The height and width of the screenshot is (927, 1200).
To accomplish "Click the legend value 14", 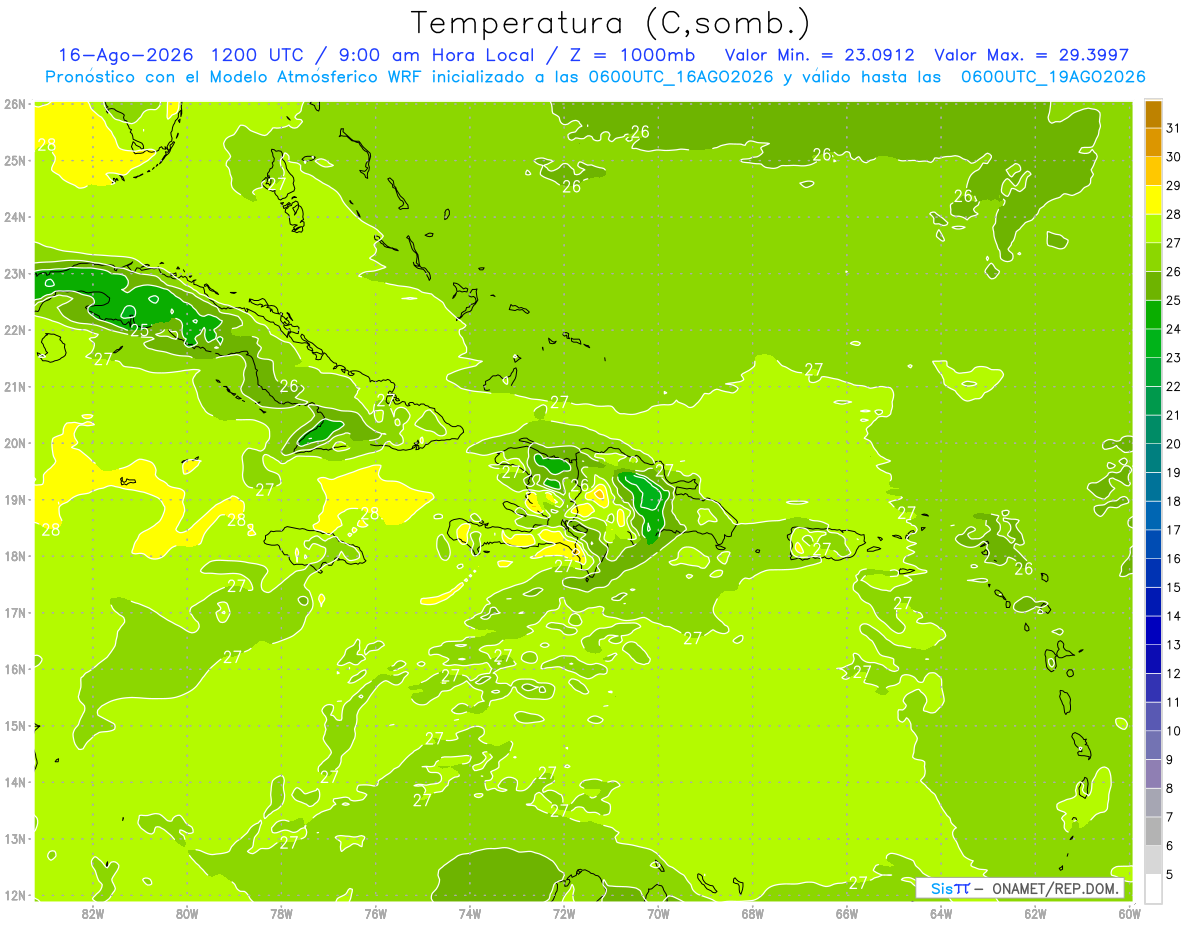I will [x=1173, y=616].
